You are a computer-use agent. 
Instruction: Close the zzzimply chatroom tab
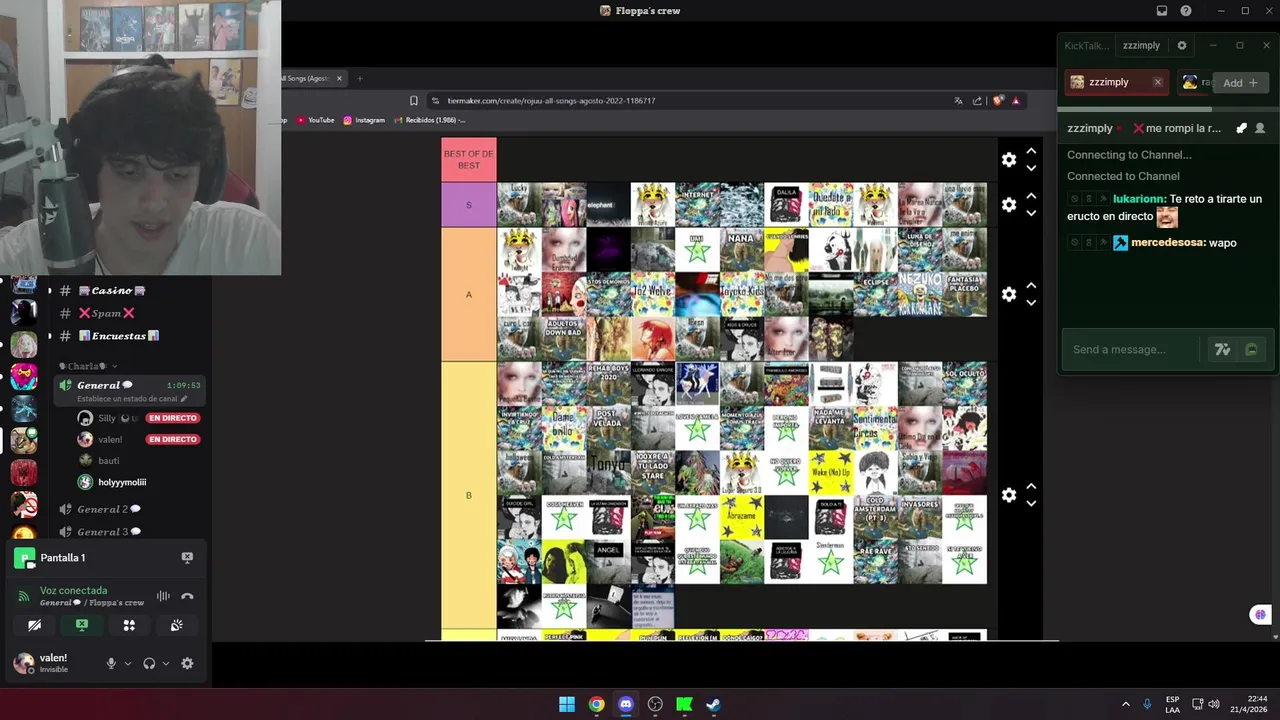click(x=1158, y=82)
